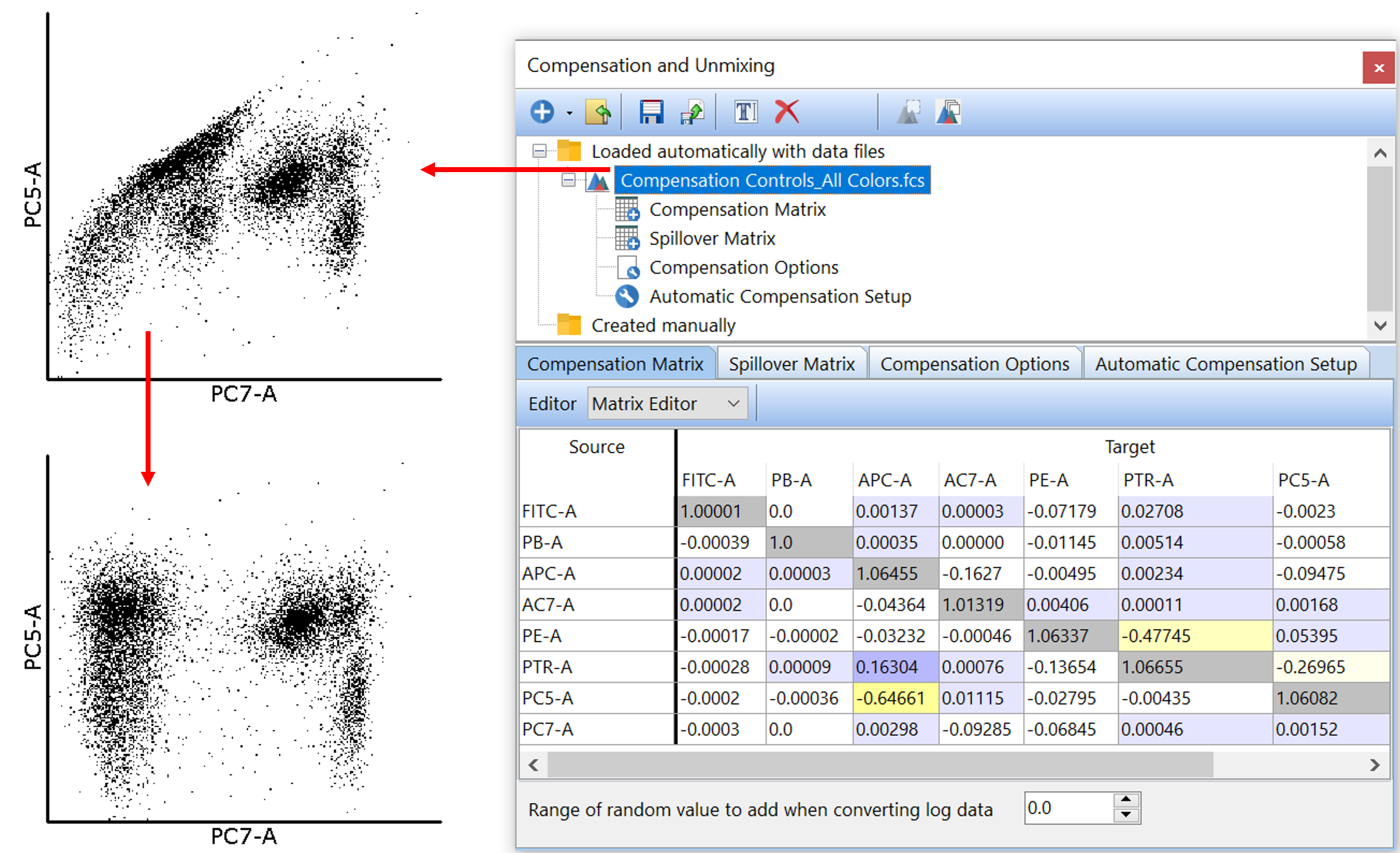This screenshot has width=1400, height=853.
Task: Switch to the Compensation Options tab
Action: [x=974, y=364]
